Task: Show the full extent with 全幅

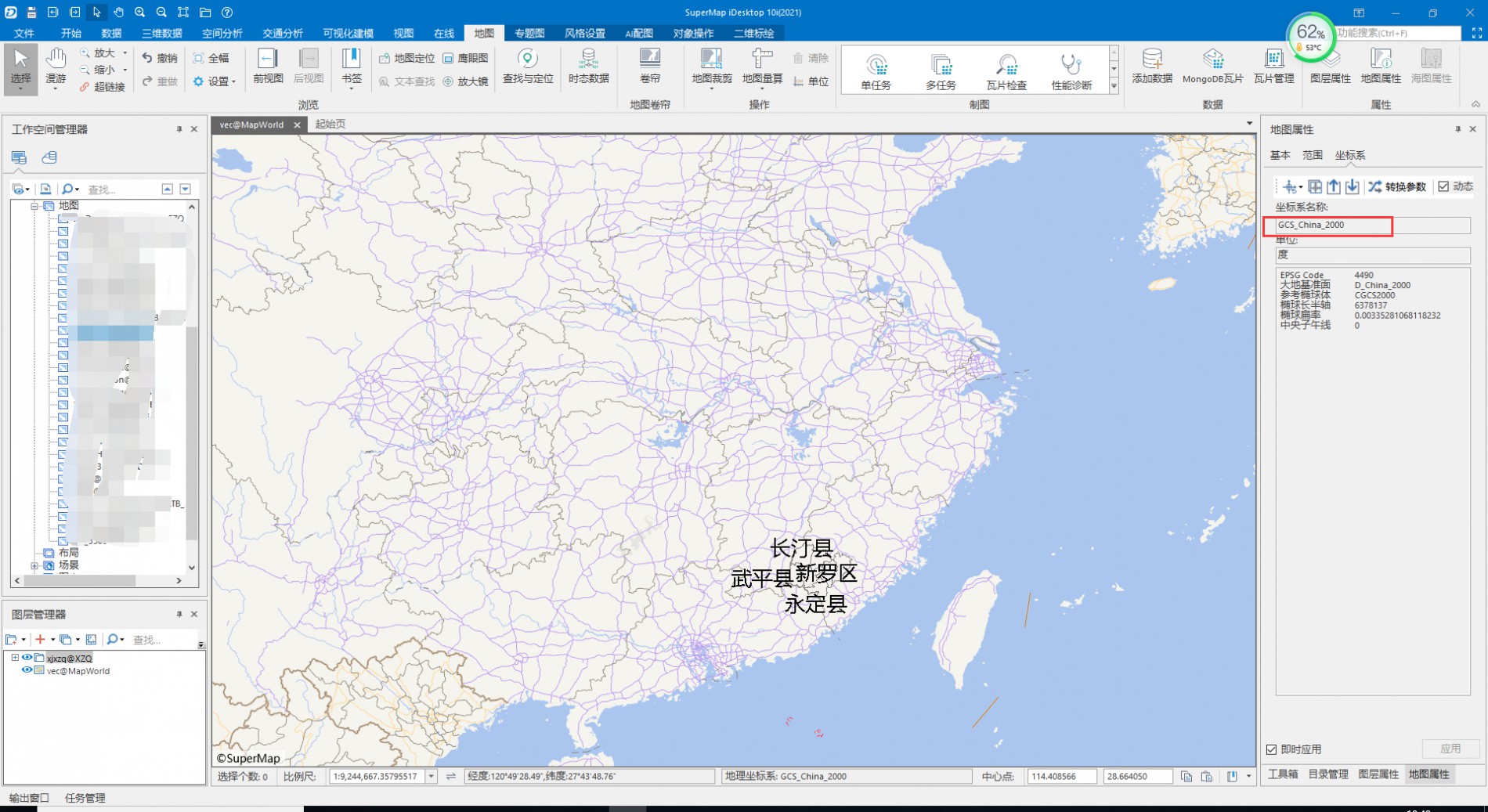Action: click(211, 58)
